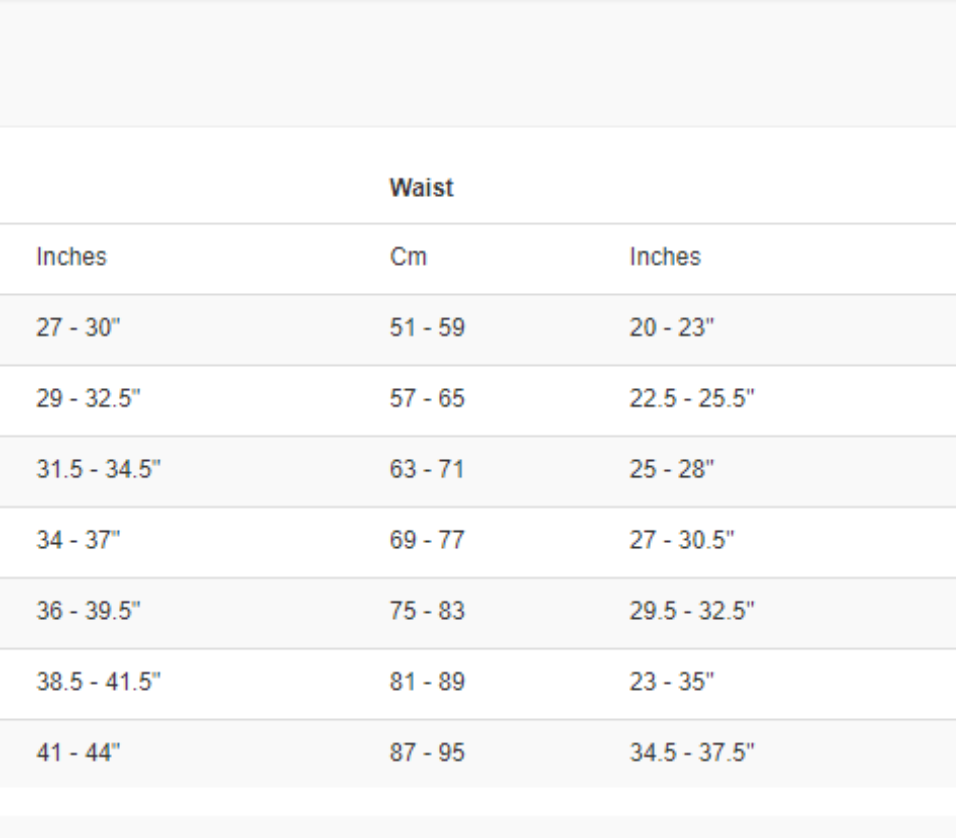
Task: Click the 75 - 83 cm value
Action: point(427,612)
